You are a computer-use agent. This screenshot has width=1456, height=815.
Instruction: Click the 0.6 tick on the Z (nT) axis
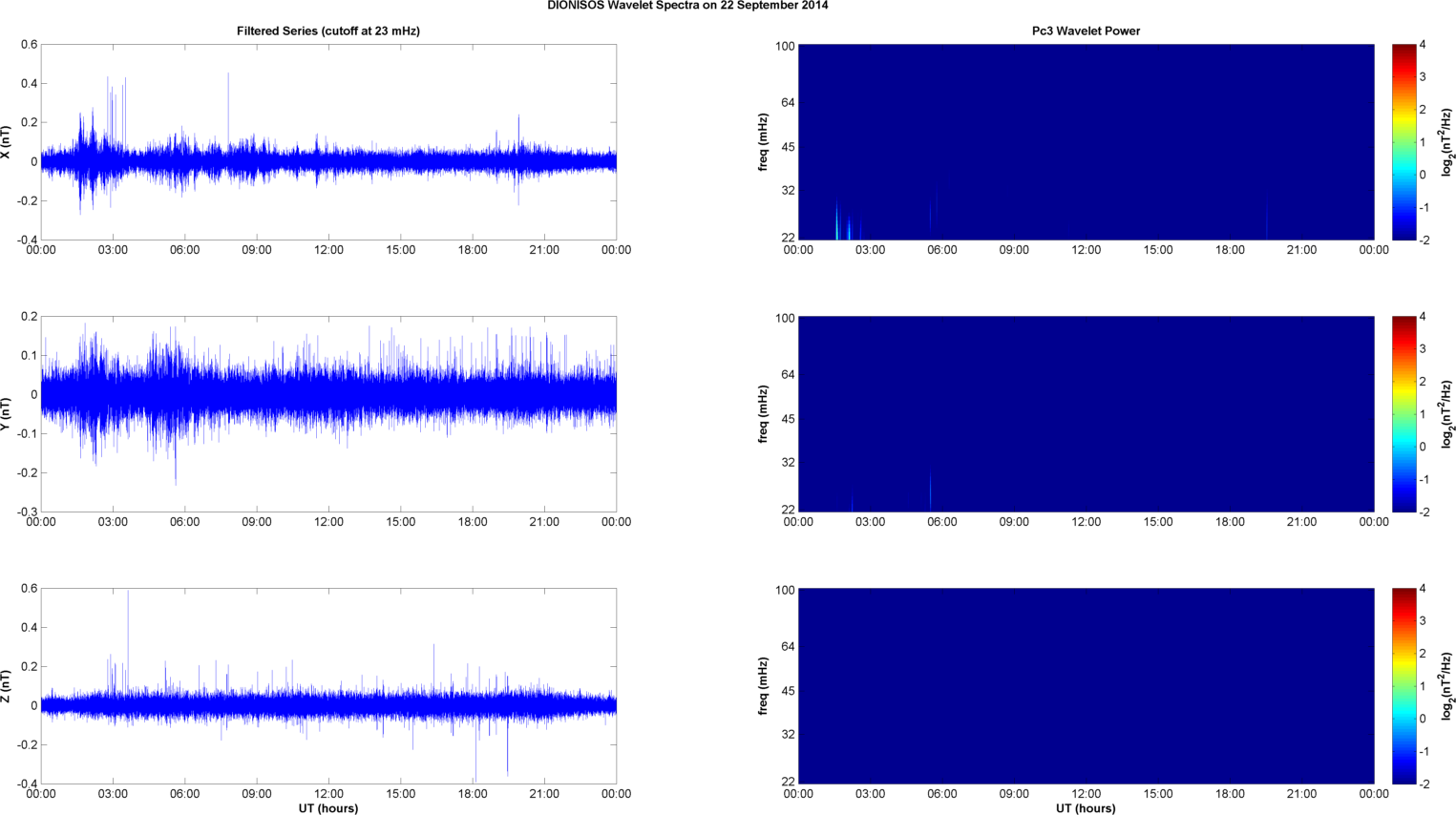click(x=29, y=589)
